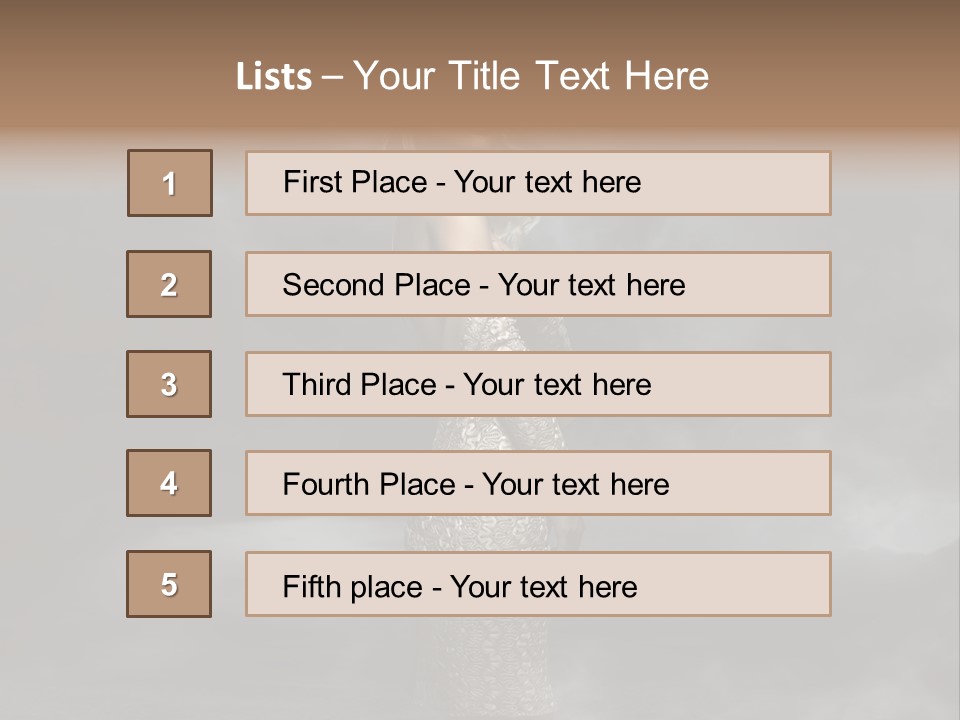Select the bold word Lists in title
The width and height of the screenshot is (960, 720).
(274, 77)
